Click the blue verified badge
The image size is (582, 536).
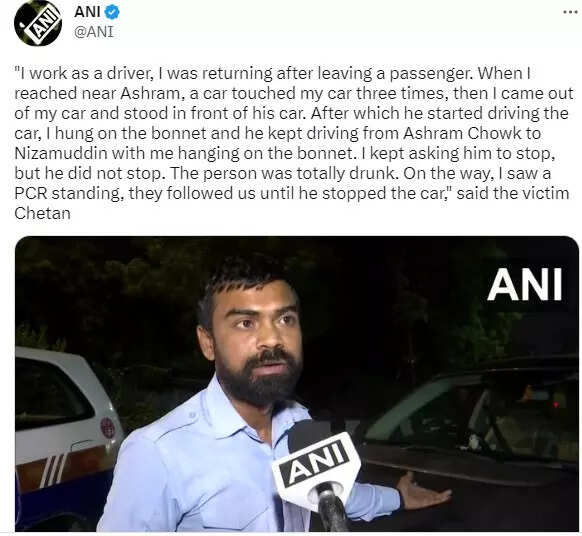pyautogui.click(x=111, y=12)
